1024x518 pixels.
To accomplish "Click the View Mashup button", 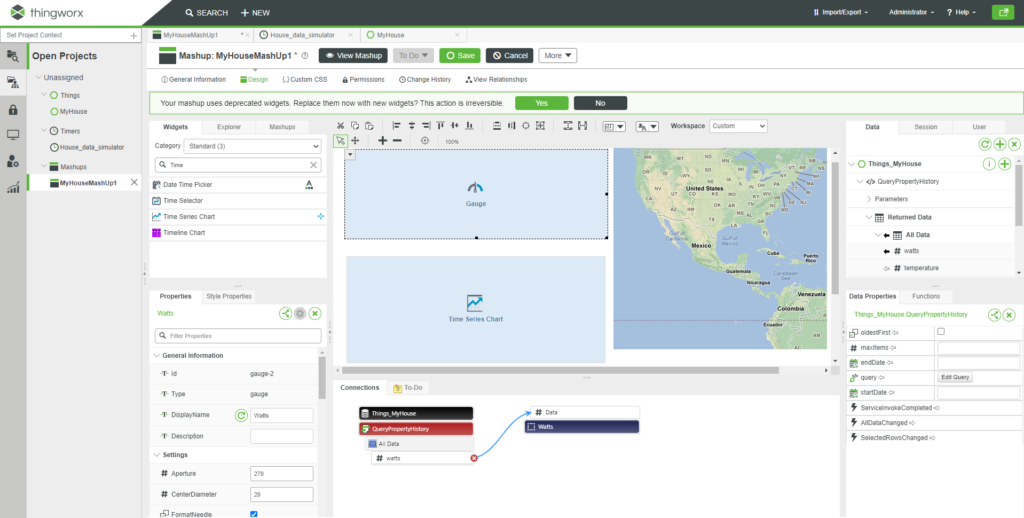I will [353, 56].
